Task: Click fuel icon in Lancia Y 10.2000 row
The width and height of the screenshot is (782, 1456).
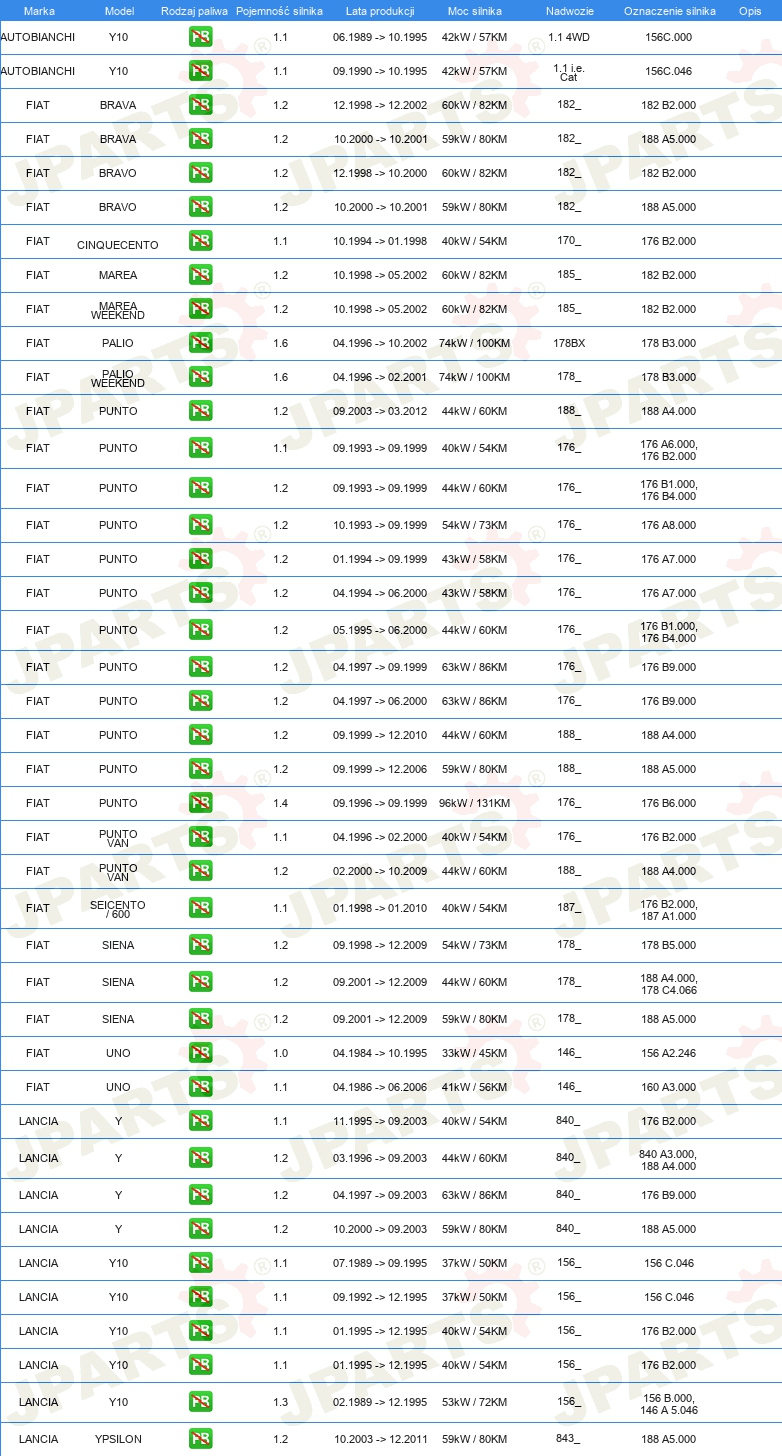Action: (x=200, y=1229)
